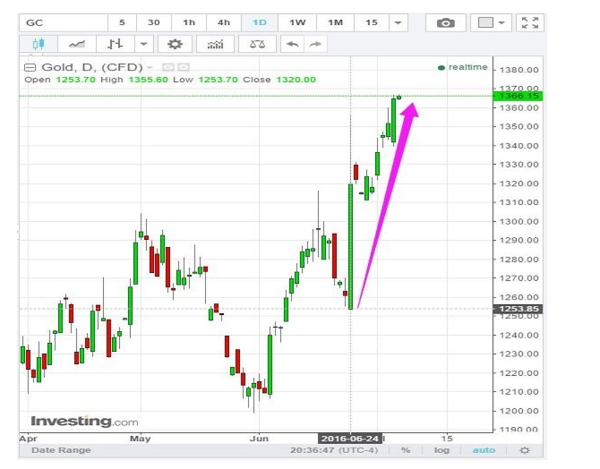Image resolution: width=600 pixels, height=469 pixels.
Task: Open the indicators icon
Action: 214,45
